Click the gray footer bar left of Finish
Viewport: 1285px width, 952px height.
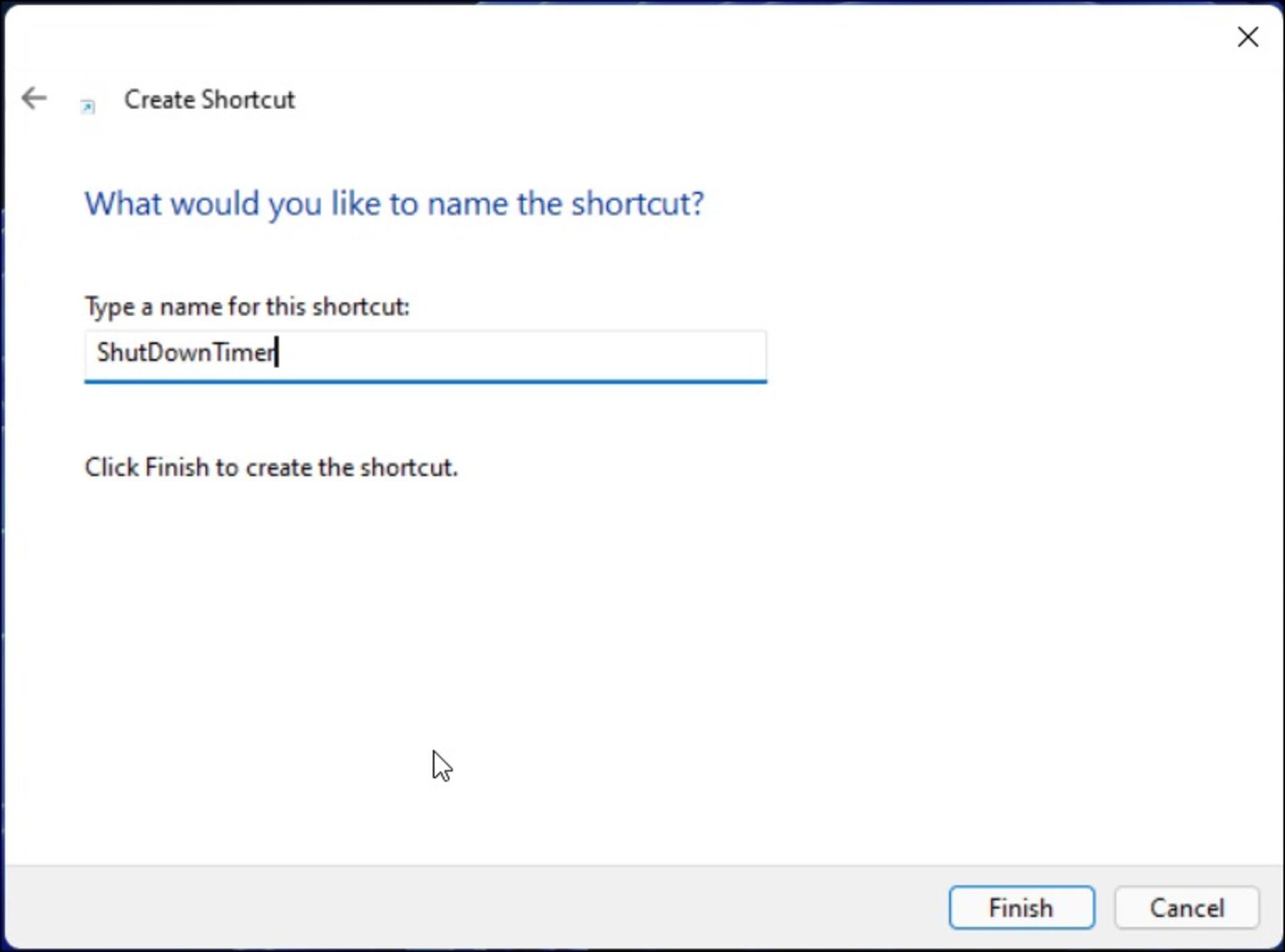(468, 908)
